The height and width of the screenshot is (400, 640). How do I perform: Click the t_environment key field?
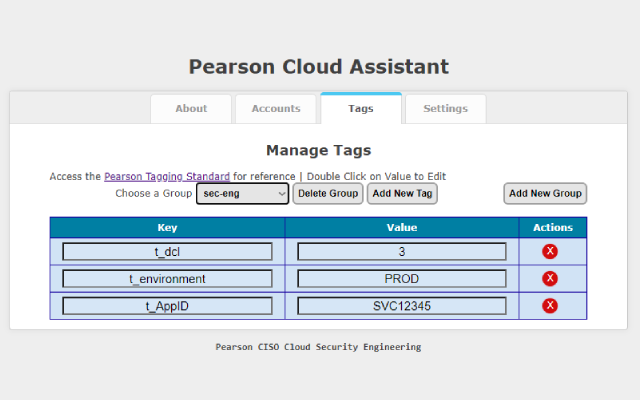coord(167,279)
